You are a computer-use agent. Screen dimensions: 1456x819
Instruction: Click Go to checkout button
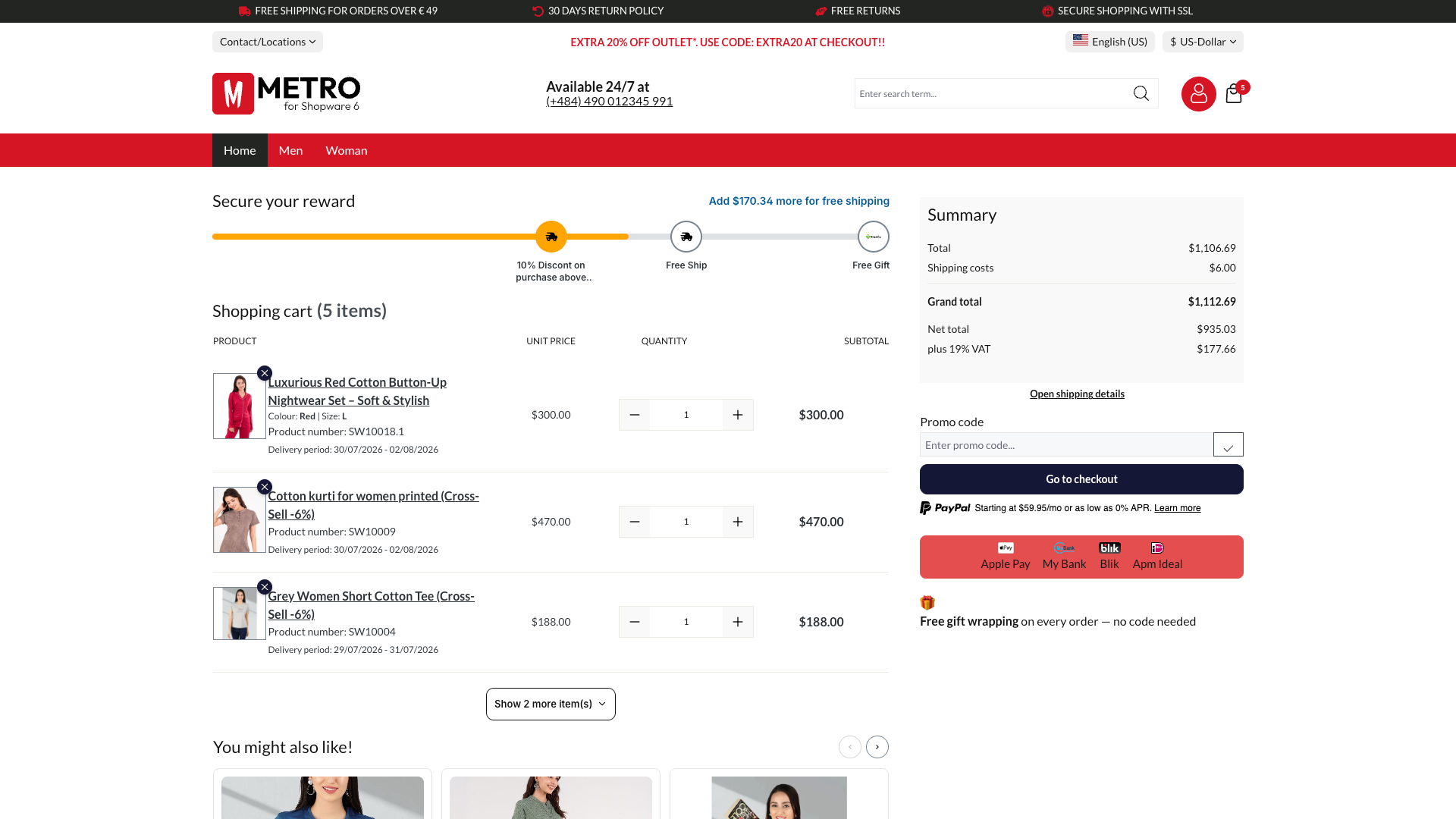pyautogui.click(x=1081, y=479)
